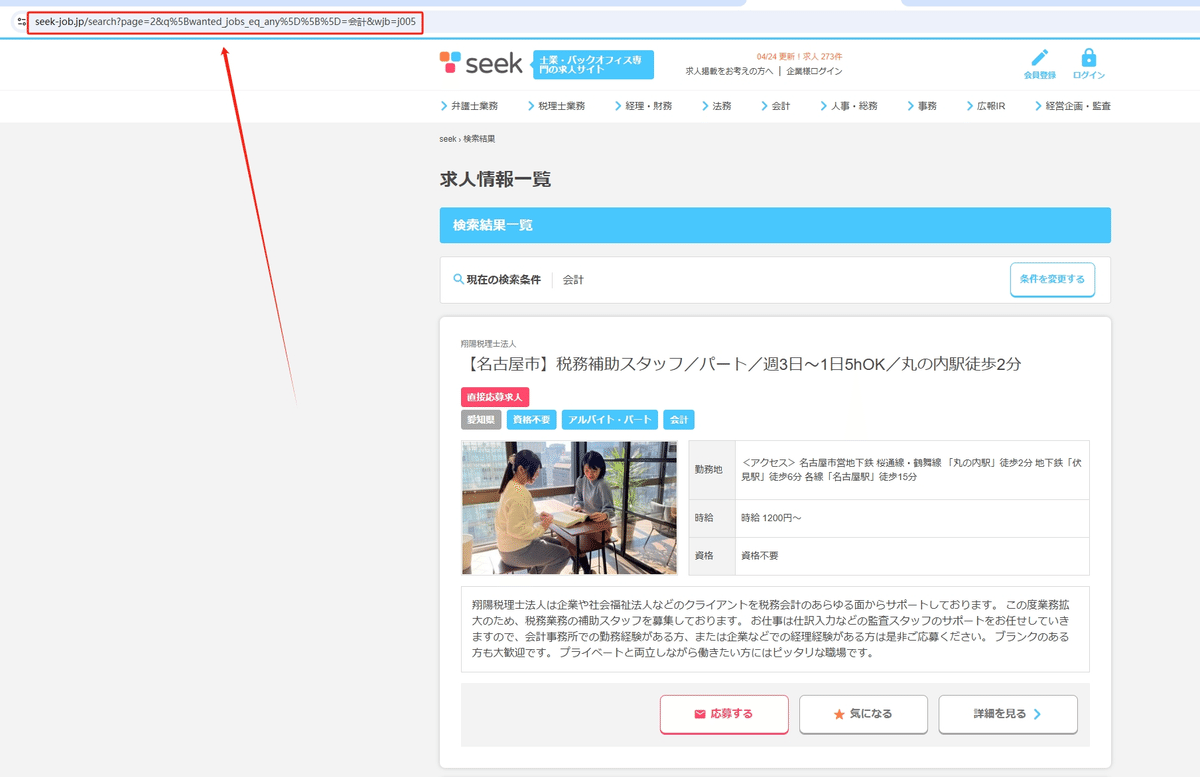Open the 名古屋市 税務補助スタッフ job title

[x=741, y=364]
